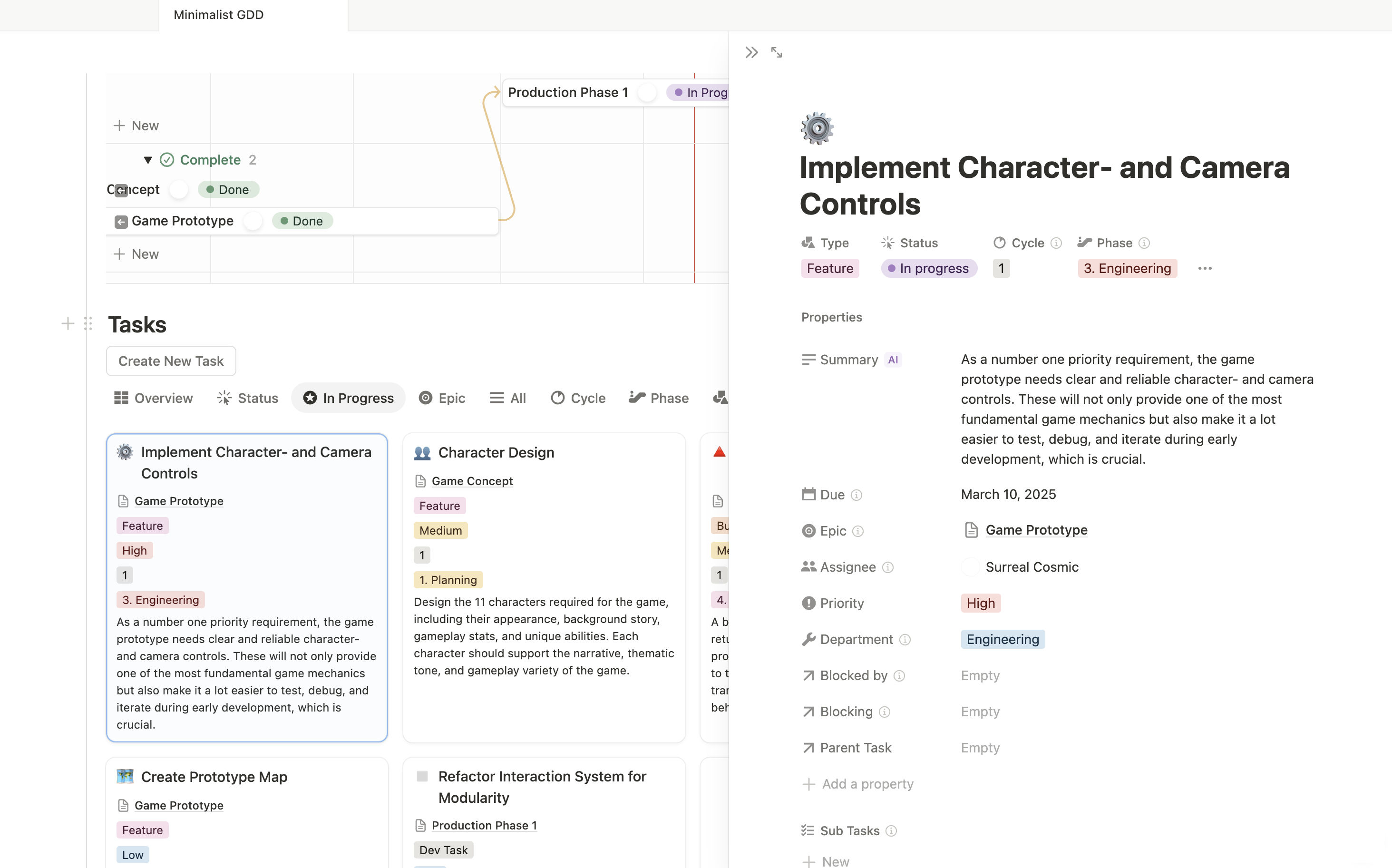This screenshot has width=1392, height=868.
Task: Switch to All view tab
Action: pyautogui.click(x=508, y=398)
